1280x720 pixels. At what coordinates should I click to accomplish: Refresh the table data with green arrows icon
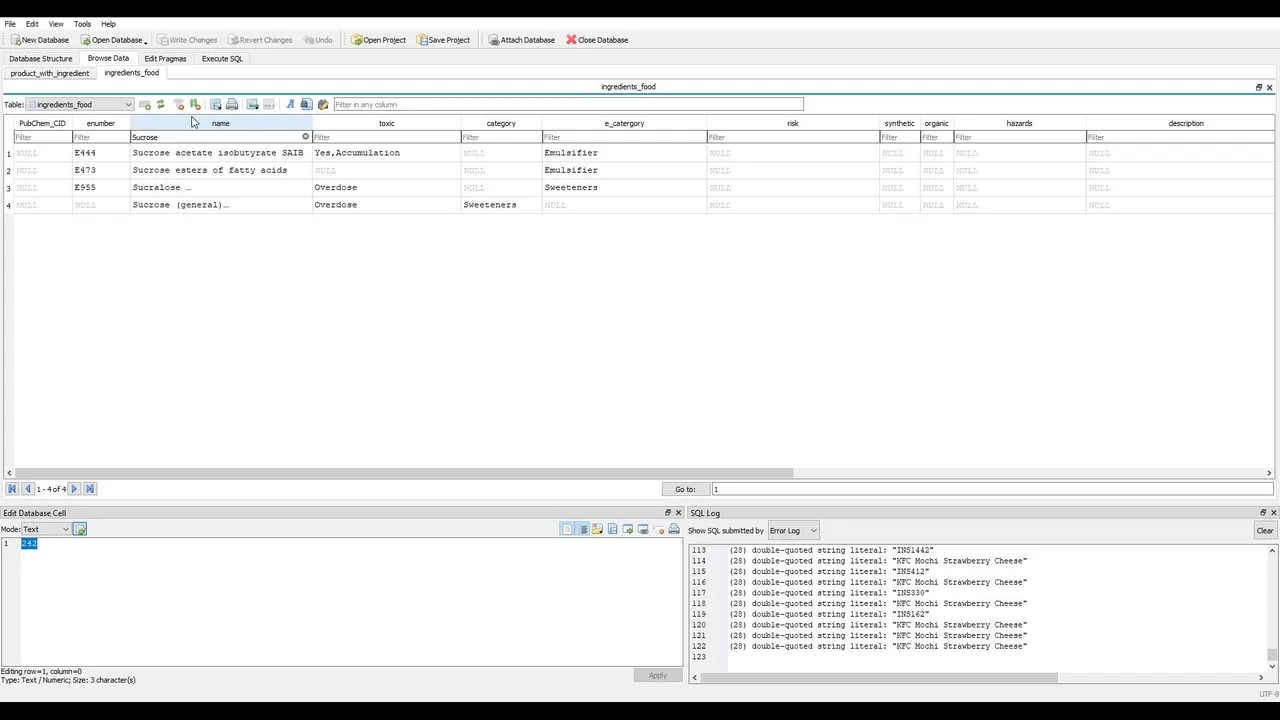tap(160, 104)
